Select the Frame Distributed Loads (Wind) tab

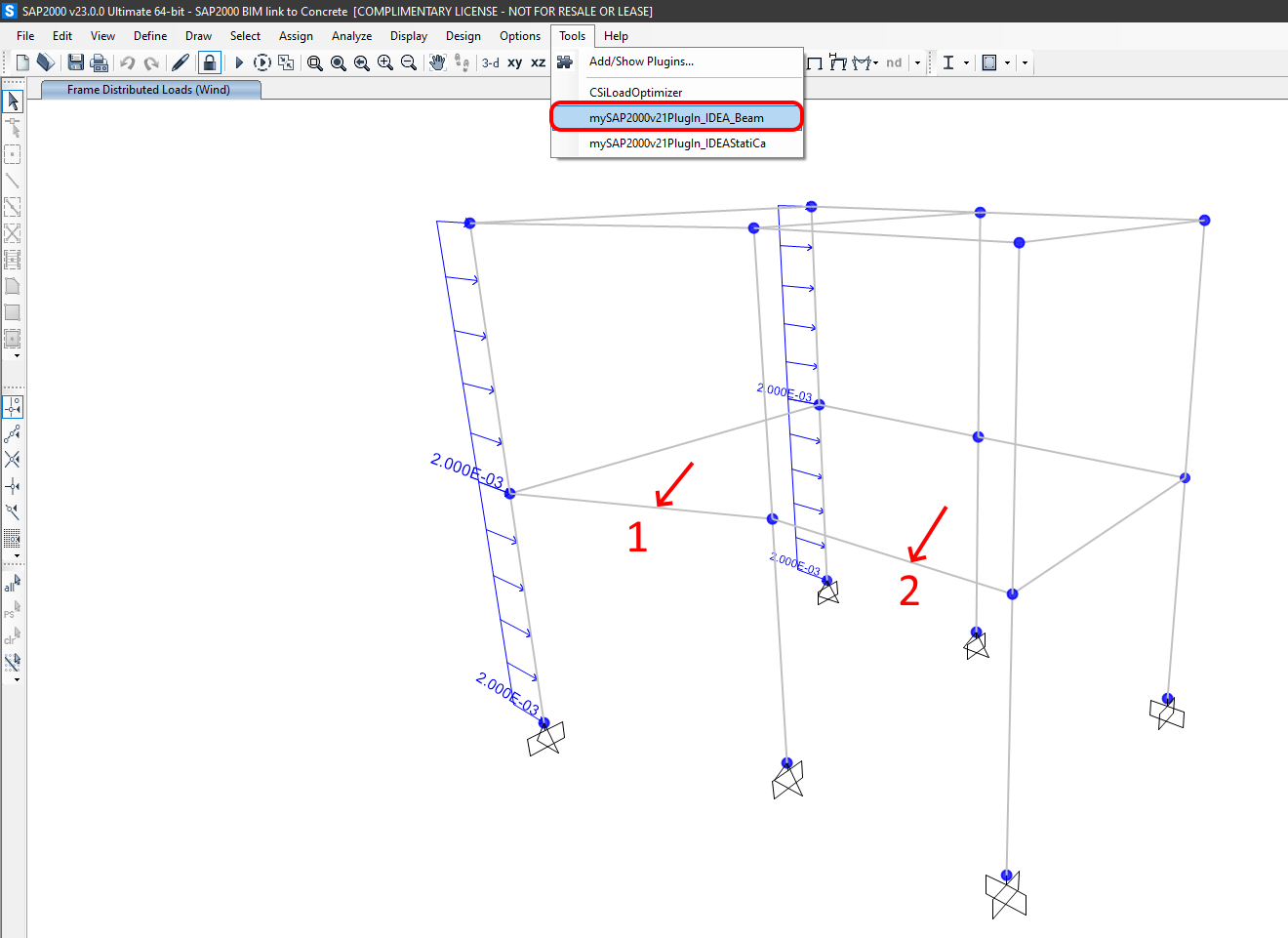tap(150, 88)
